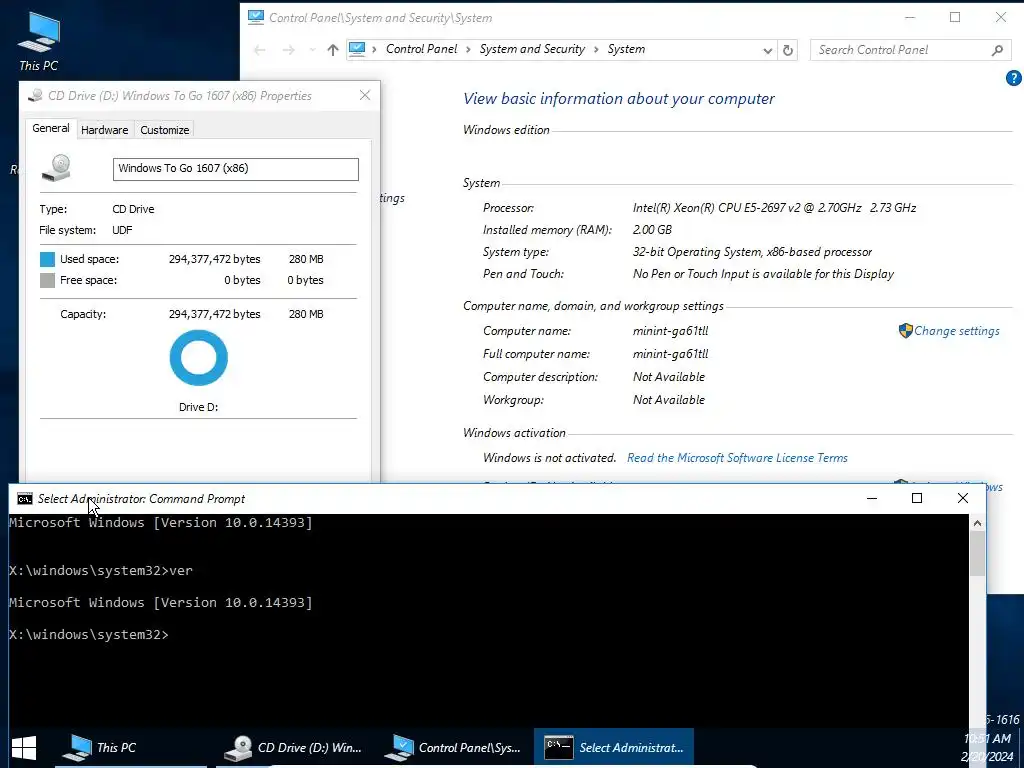The height and width of the screenshot is (768, 1024).
Task: Click the View basic information heading
Action: [x=618, y=99]
